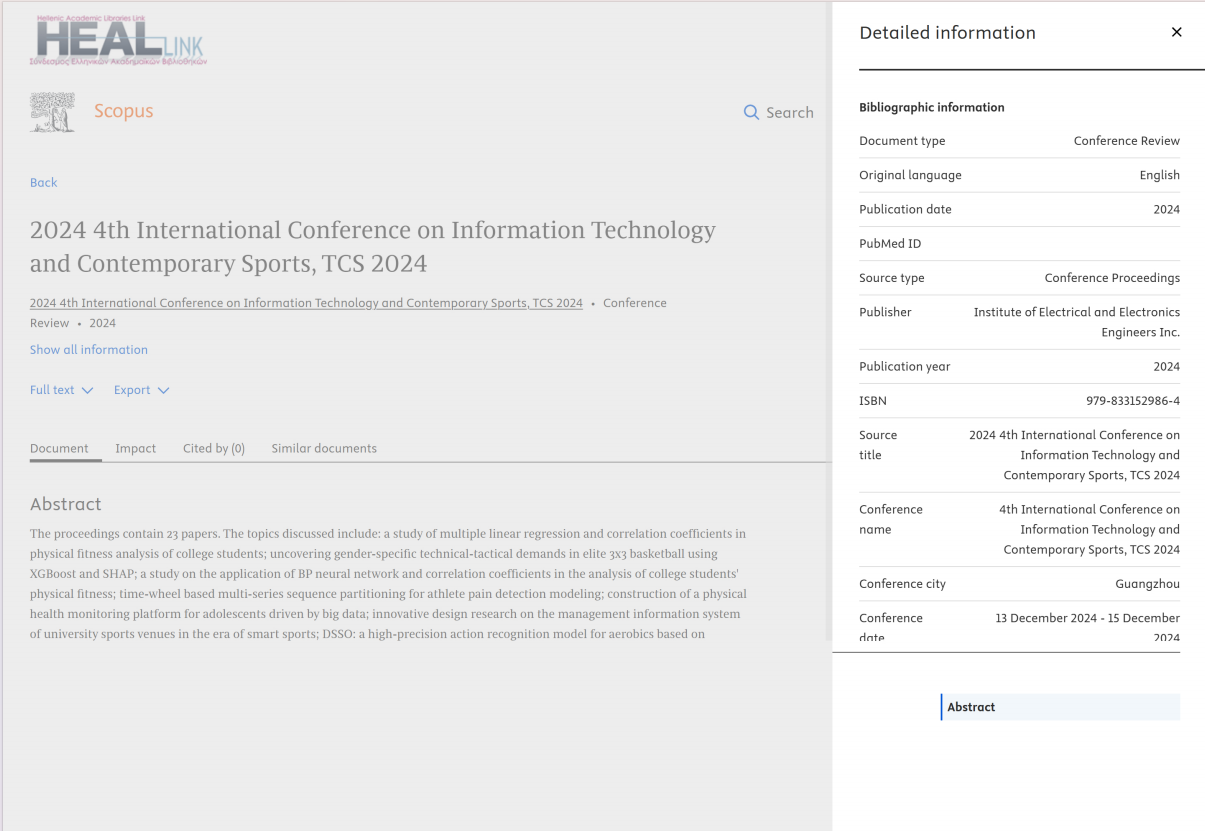
Task: Click the Search button text
Action: (790, 112)
